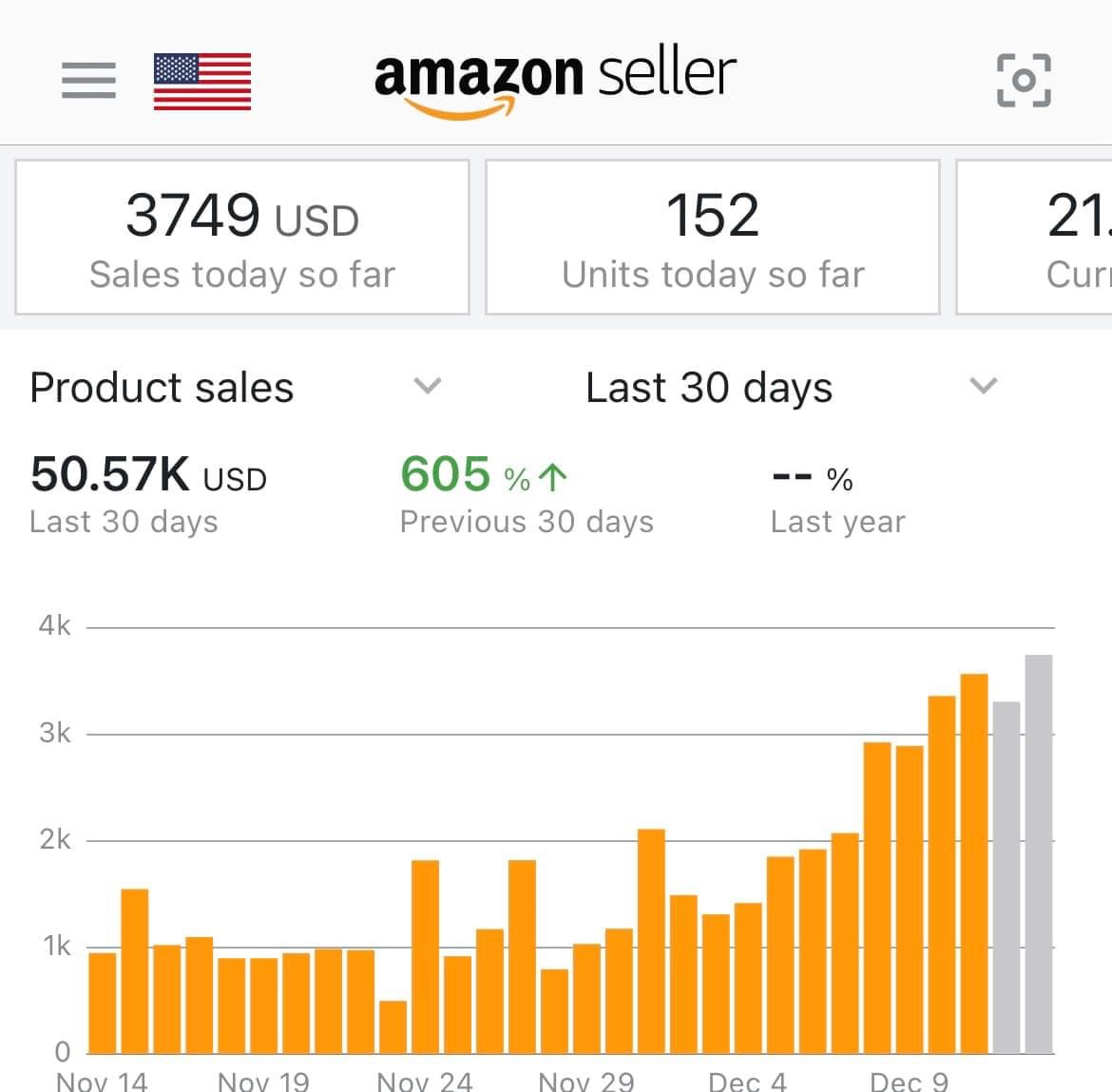Open the camera scan icon
The image size is (1112, 1092).
click(x=1024, y=80)
